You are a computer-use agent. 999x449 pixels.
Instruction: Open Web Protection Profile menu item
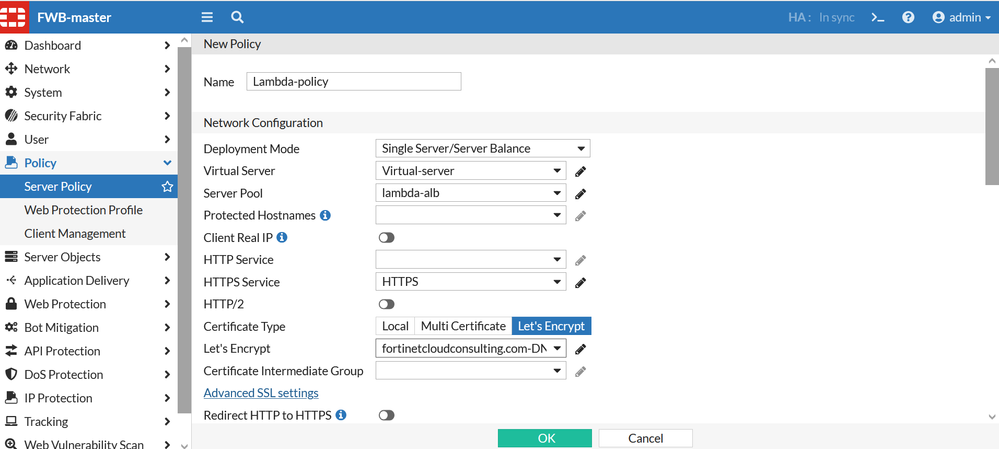click(x=83, y=210)
